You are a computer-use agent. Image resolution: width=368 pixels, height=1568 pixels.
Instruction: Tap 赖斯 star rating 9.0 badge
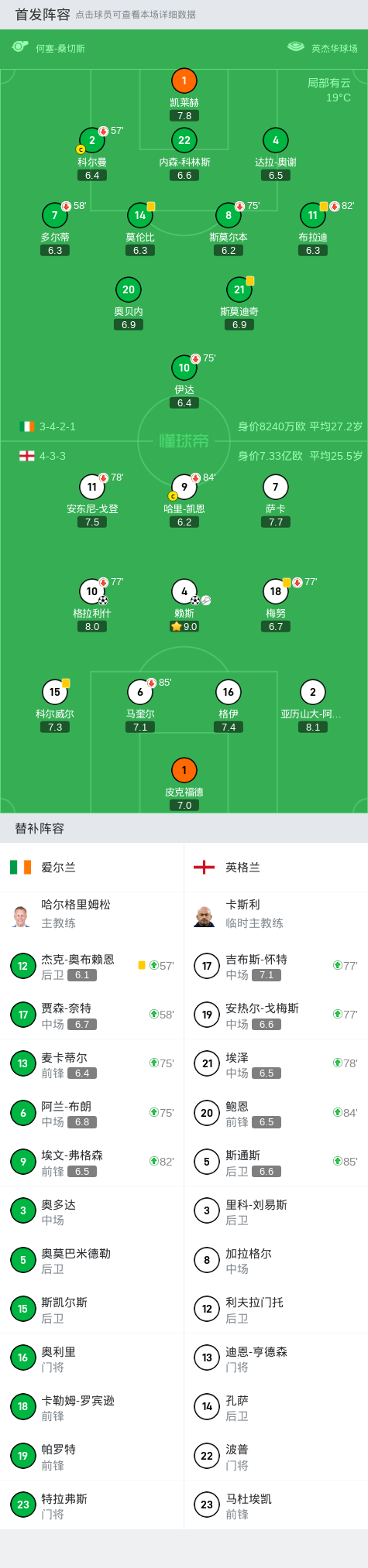[x=184, y=626]
